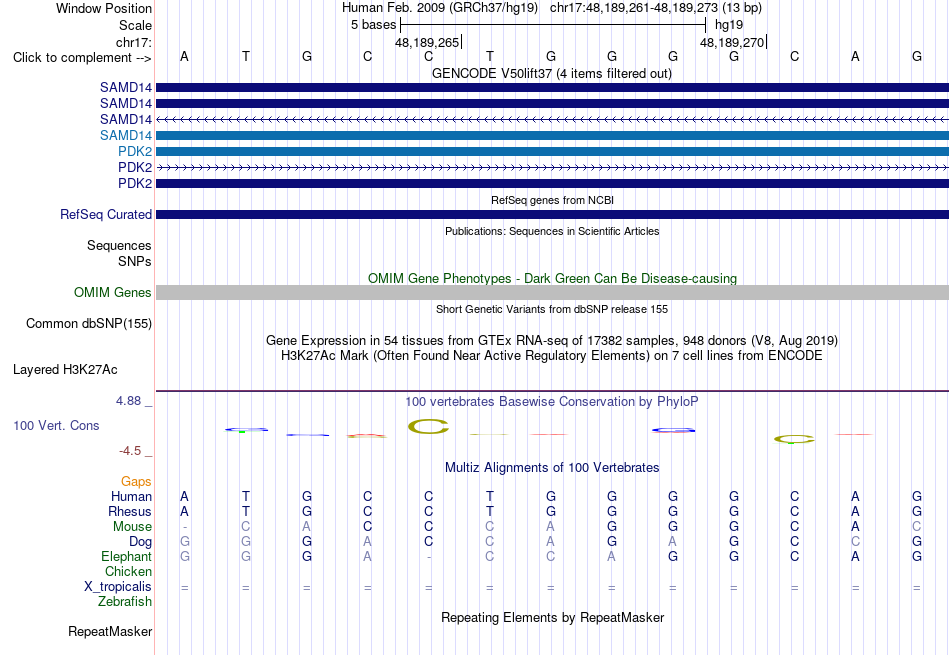Click the green-yellow conservation logo below baseline

pos(794,439)
